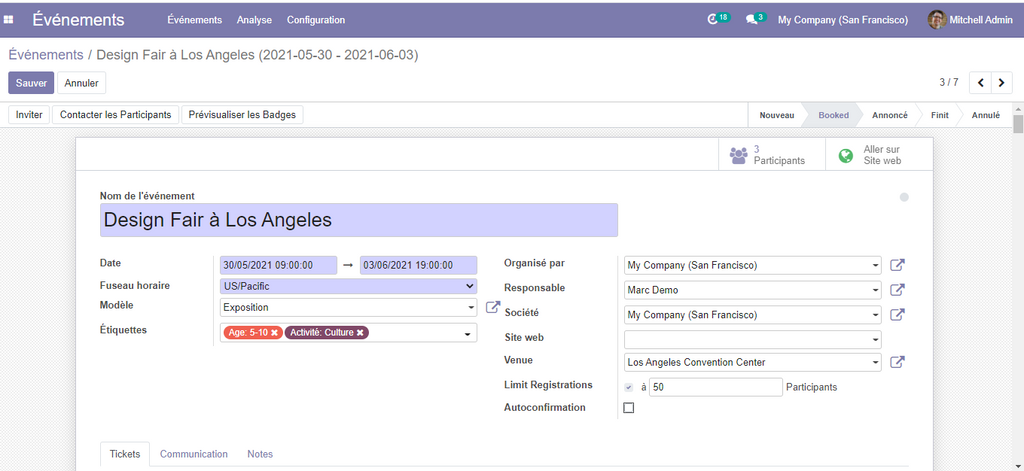Go to previous record arrow
The image size is (1024, 471).
click(x=980, y=82)
